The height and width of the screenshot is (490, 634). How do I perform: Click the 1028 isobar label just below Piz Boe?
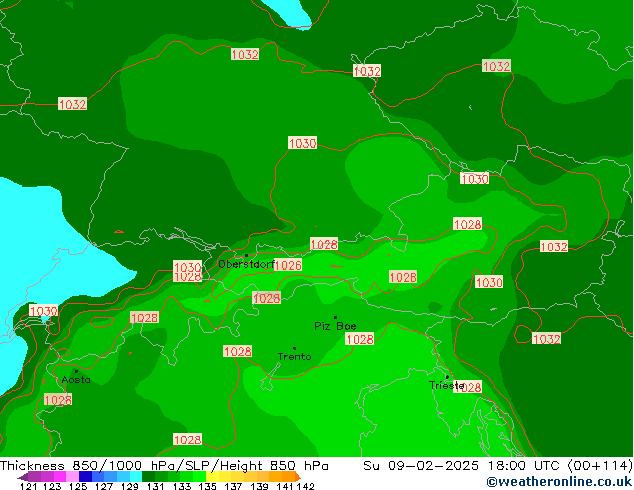pos(360,339)
